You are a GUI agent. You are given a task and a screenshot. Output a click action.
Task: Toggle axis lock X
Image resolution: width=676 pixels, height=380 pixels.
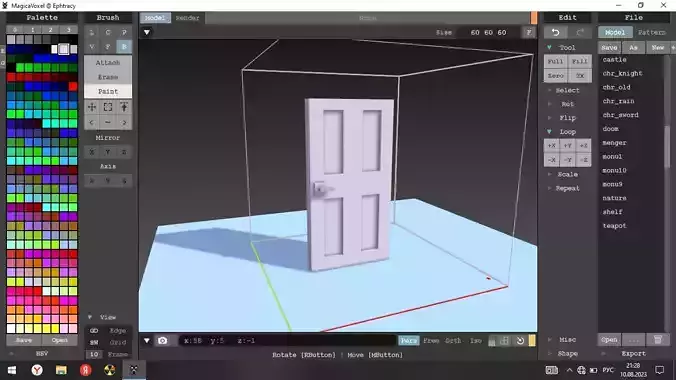91,181
